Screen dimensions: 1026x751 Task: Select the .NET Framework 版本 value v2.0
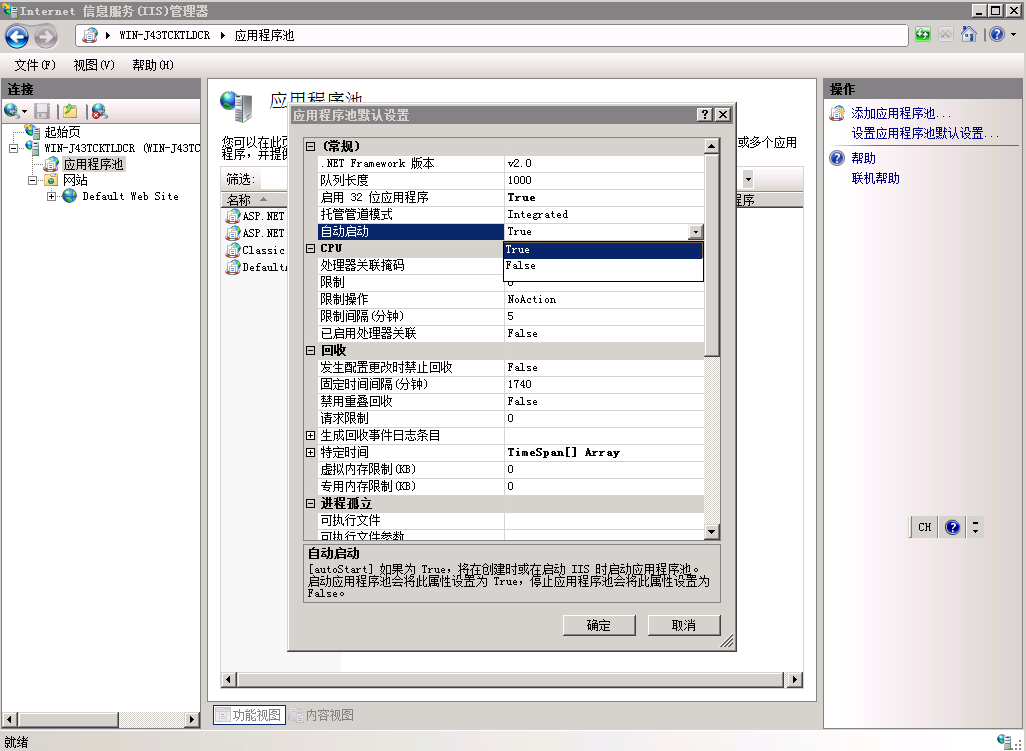604,164
